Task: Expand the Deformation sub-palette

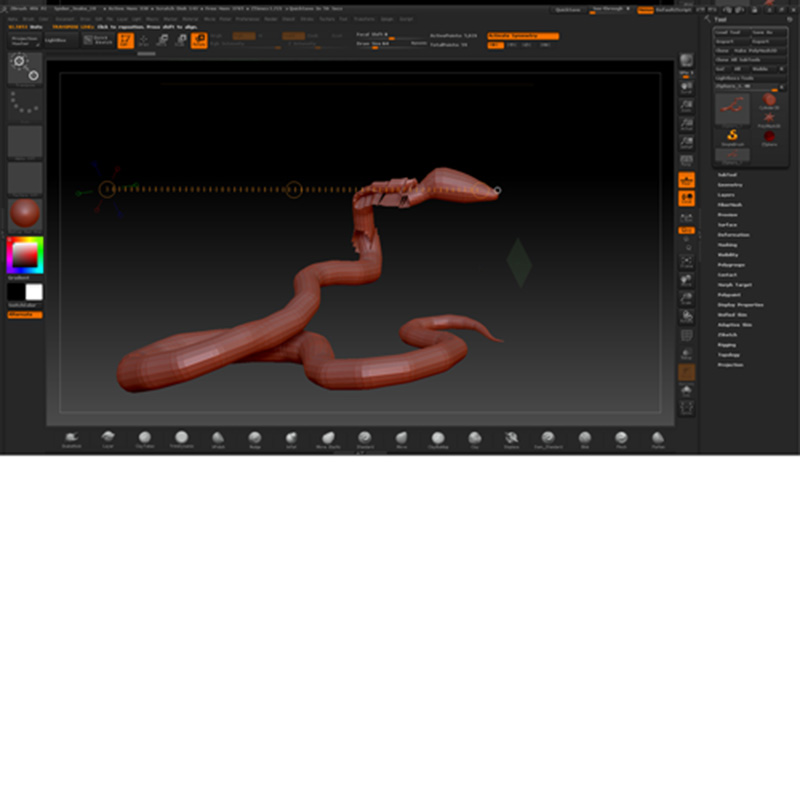Action: pos(734,235)
